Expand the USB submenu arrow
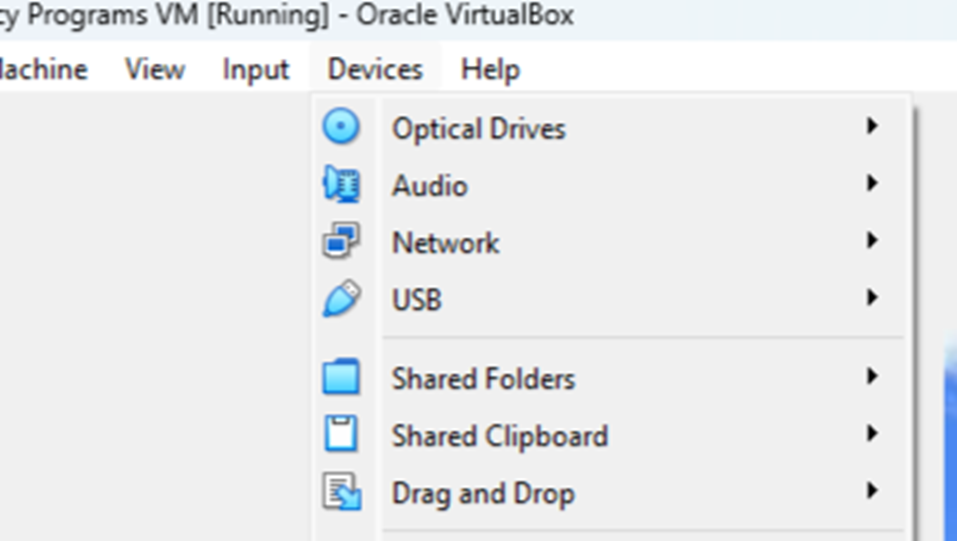The height and width of the screenshot is (541, 957). click(872, 298)
